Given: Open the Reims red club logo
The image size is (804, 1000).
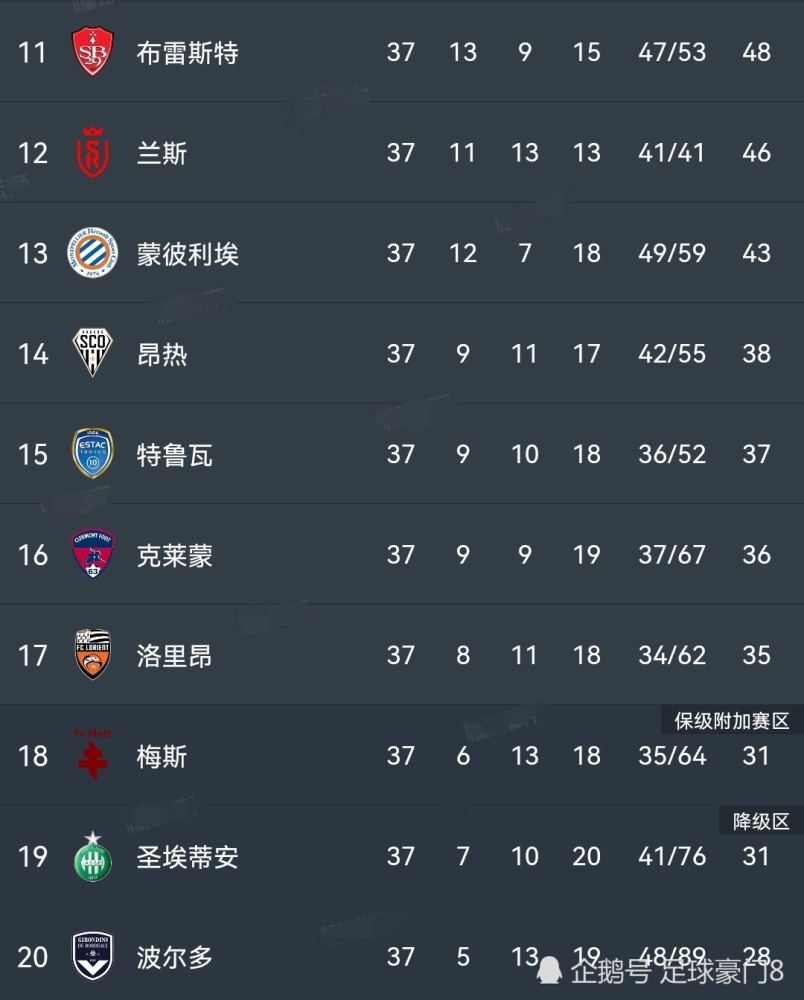Looking at the screenshot, I should click(x=93, y=152).
